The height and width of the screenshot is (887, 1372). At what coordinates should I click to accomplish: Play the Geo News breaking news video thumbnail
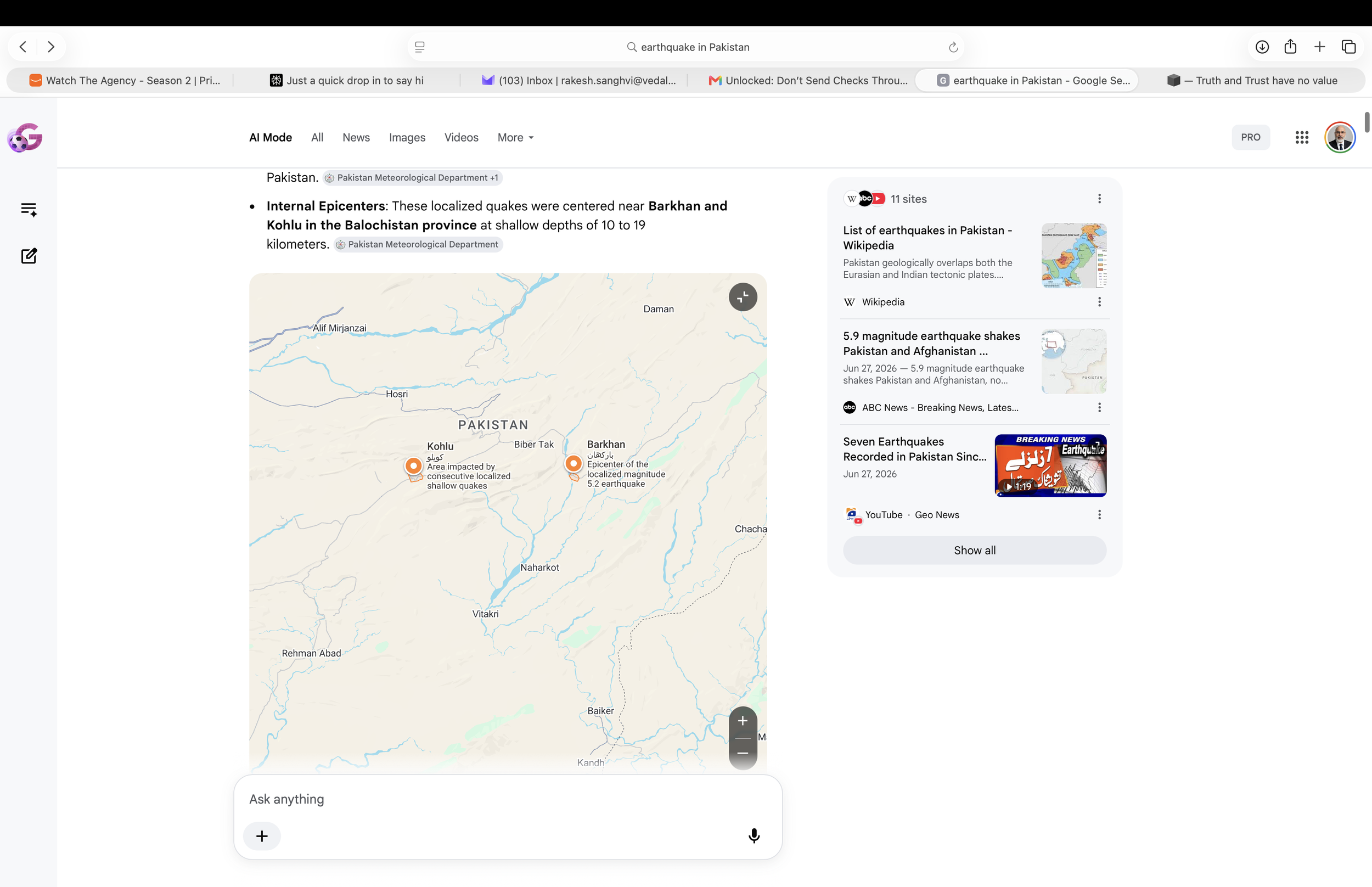point(1050,465)
